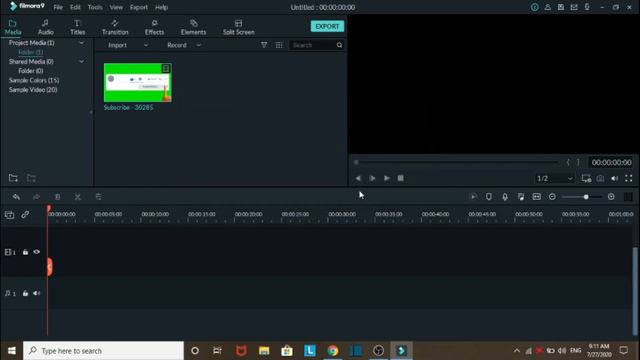640x360 pixels.
Task: Open the Split Screen tab
Action: pos(238,27)
